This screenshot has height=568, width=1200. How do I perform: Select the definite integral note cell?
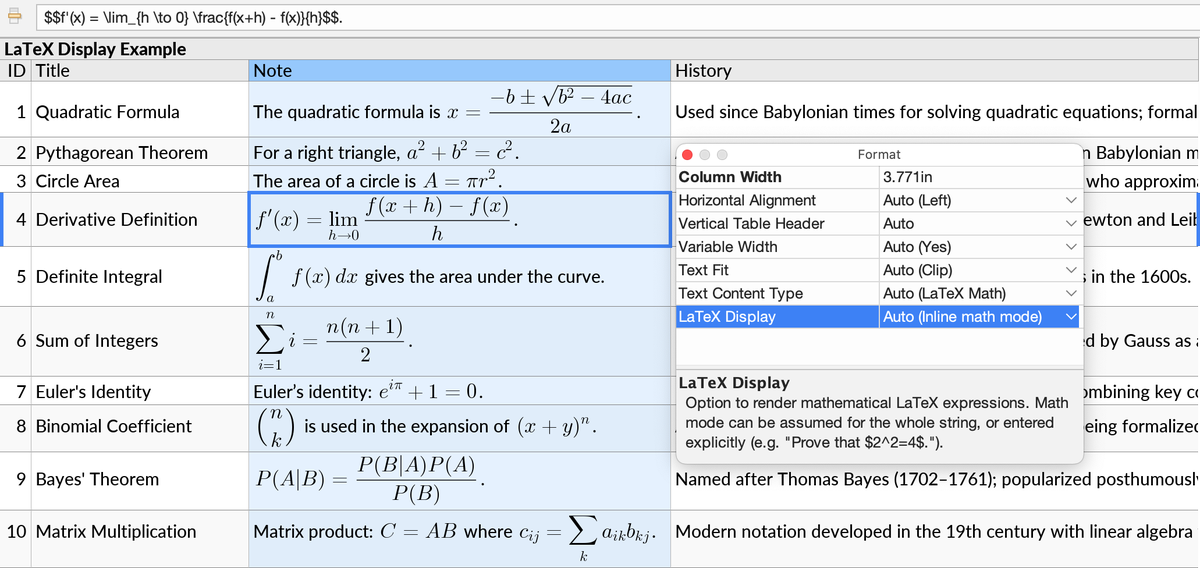(x=460, y=276)
